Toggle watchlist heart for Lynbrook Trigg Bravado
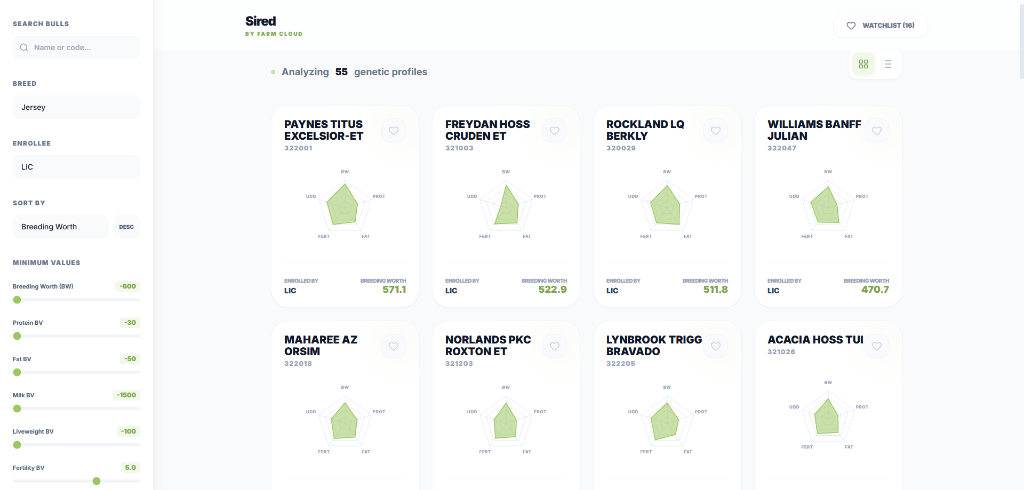The image size is (1024, 490). tap(716, 346)
